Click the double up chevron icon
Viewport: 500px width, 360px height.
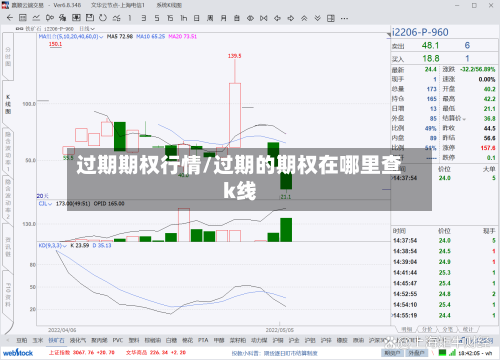pyautogui.click(x=304, y=18)
